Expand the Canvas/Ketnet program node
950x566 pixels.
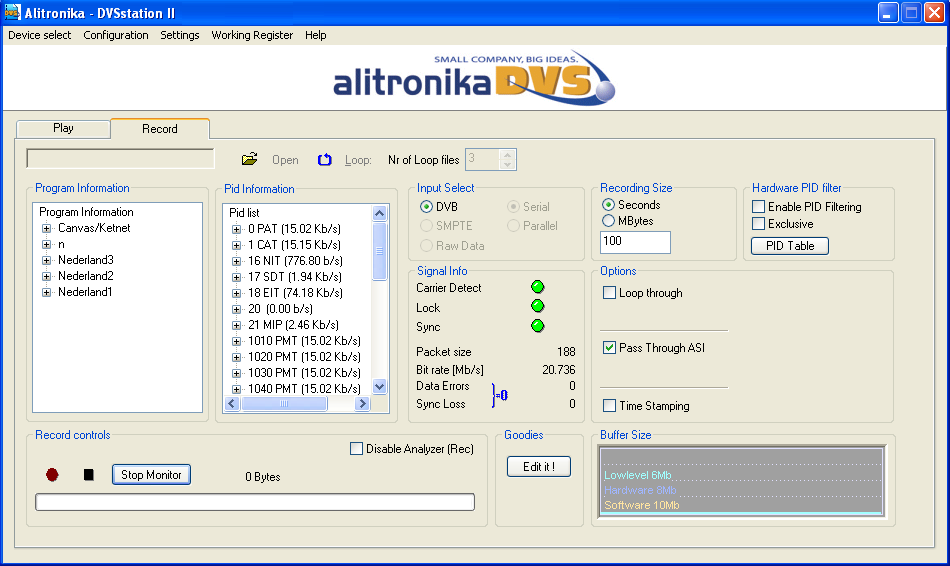46,228
